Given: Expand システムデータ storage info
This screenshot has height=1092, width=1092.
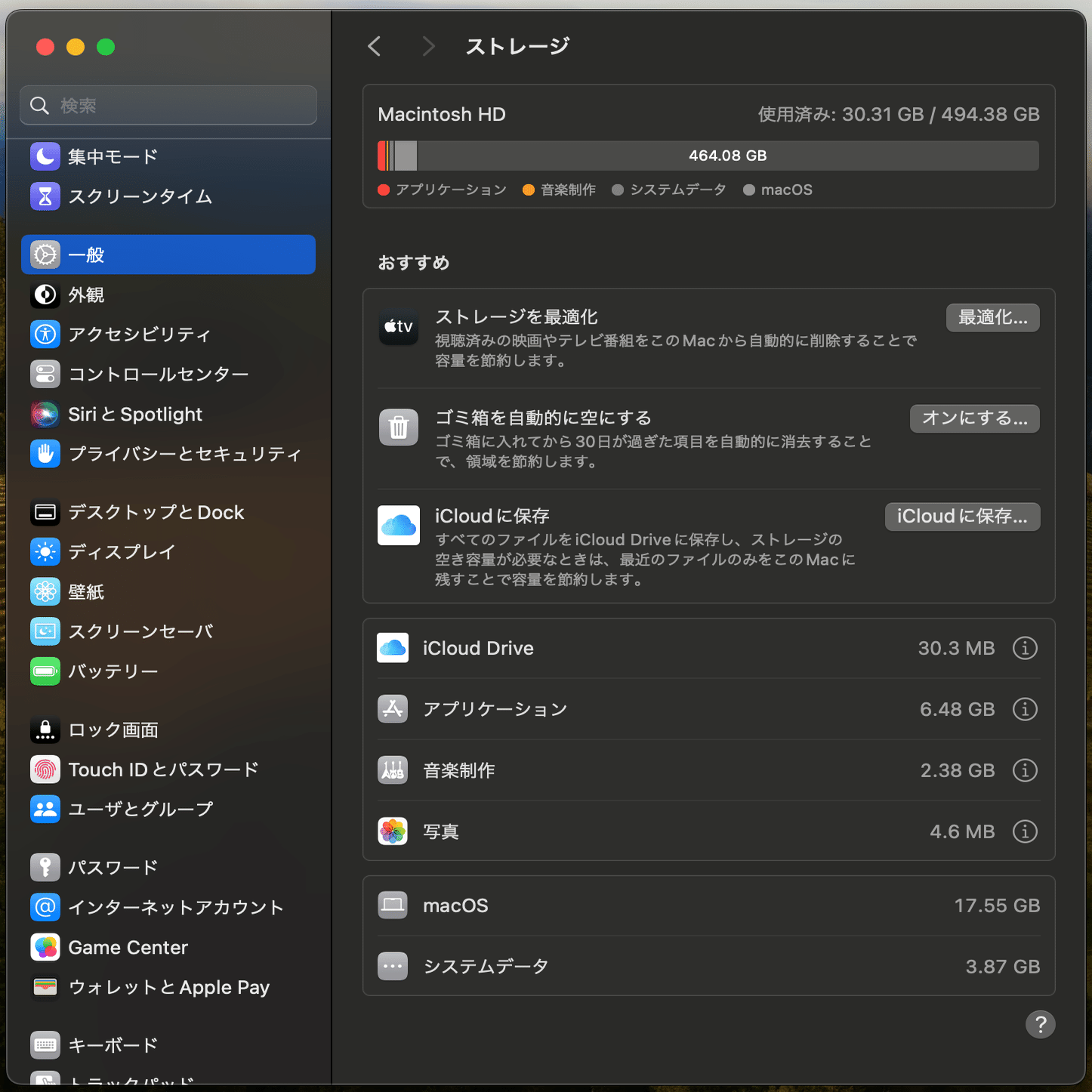Looking at the screenshot, I should tap(710, 966).
